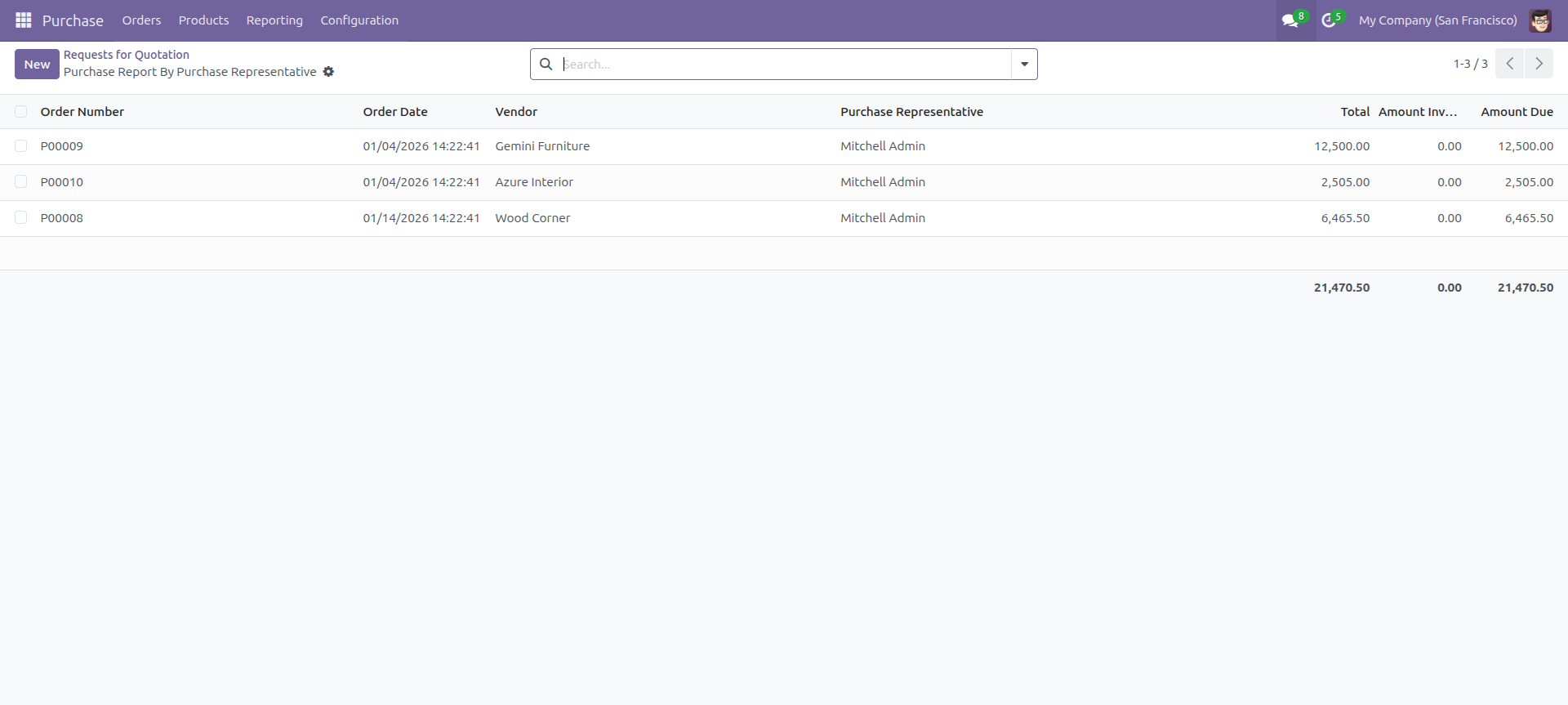This screenshot has height=705, width=1568.
Task: Click the 01/14/2026 14:22:41 order date
Action: [x=421, y=218]
